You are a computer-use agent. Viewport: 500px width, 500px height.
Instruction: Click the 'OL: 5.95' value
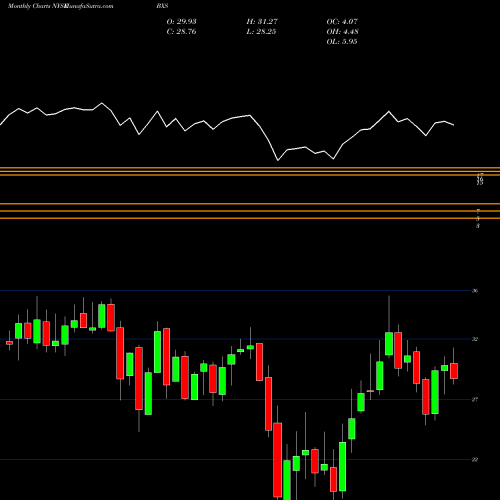coord(342,42)
